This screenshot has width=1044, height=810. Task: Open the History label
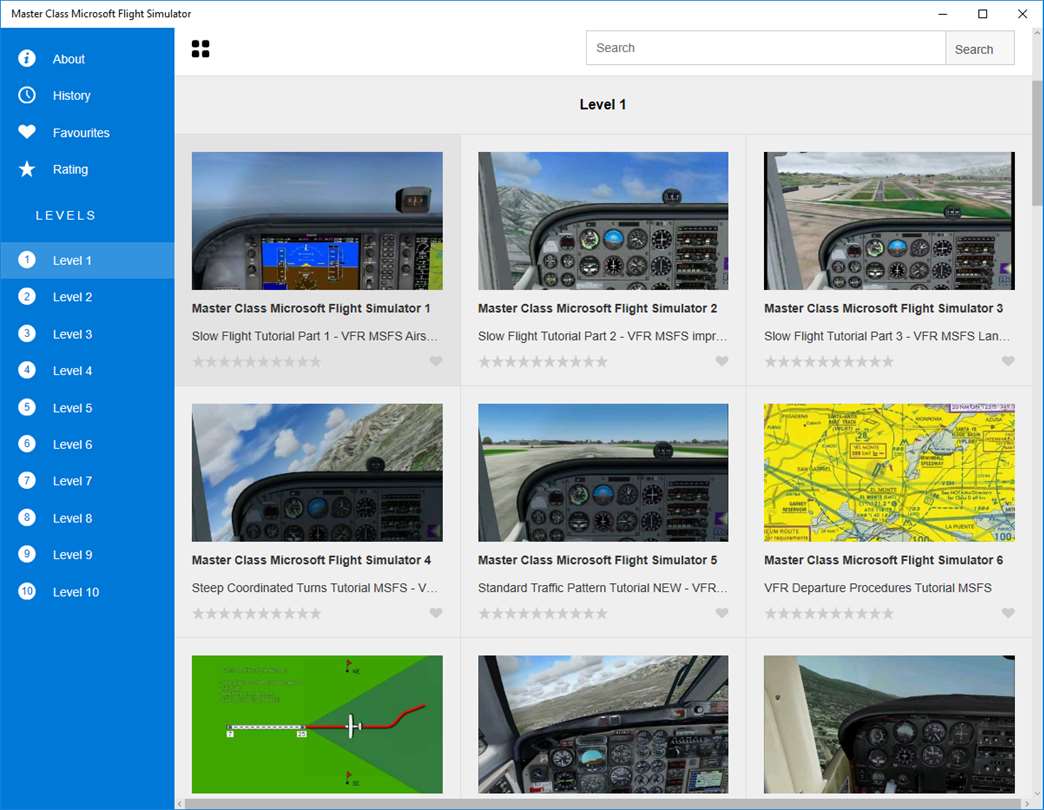[71, 96]
